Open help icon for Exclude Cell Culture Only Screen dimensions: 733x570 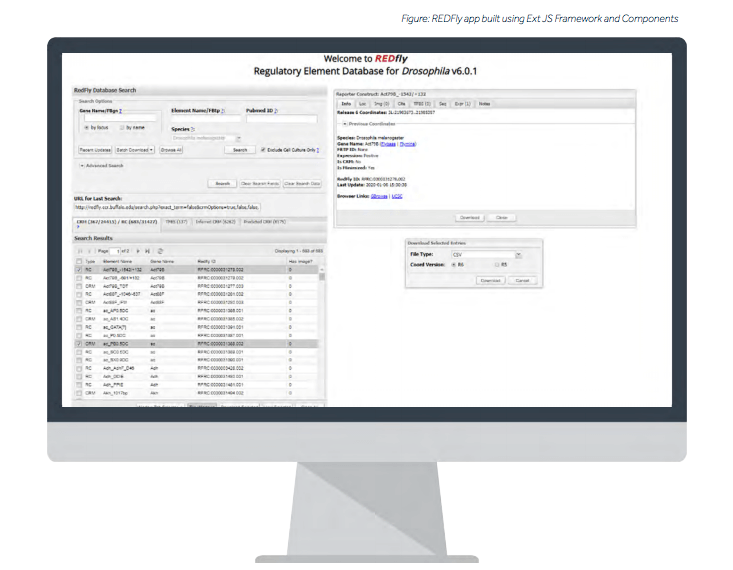[x=318, y=150]
